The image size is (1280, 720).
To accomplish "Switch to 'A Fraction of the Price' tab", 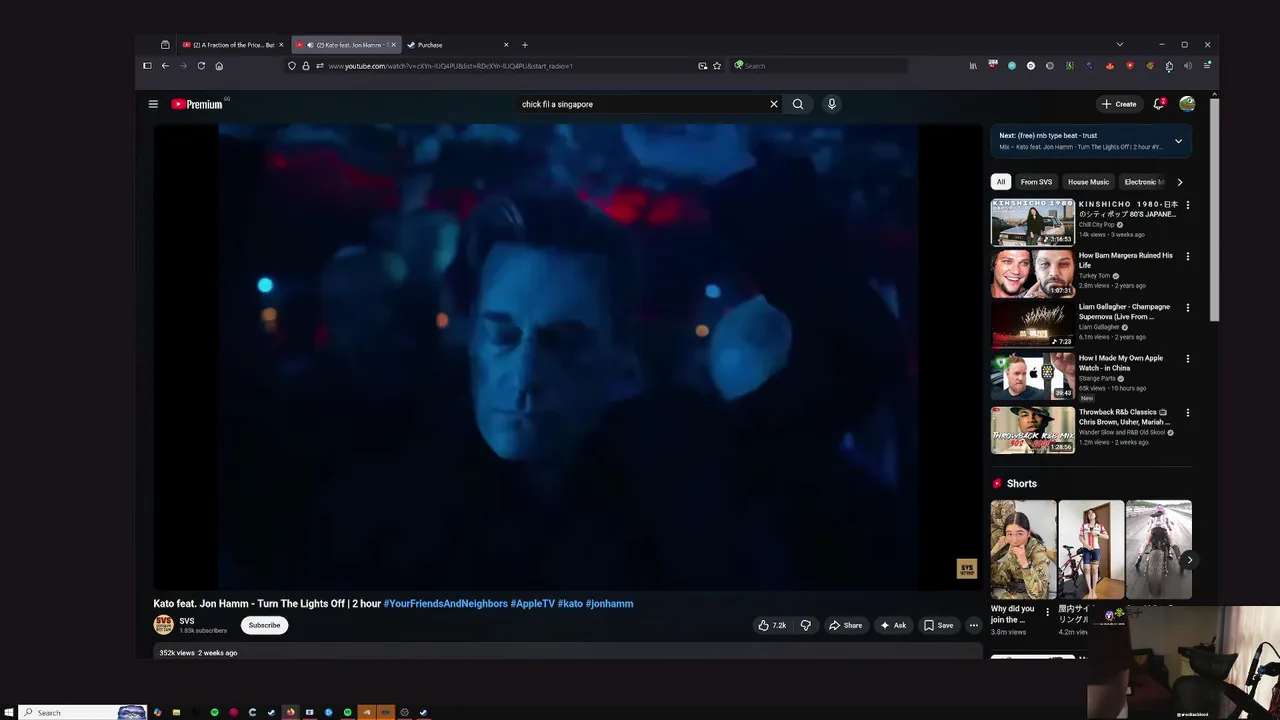I will (233, 45).
